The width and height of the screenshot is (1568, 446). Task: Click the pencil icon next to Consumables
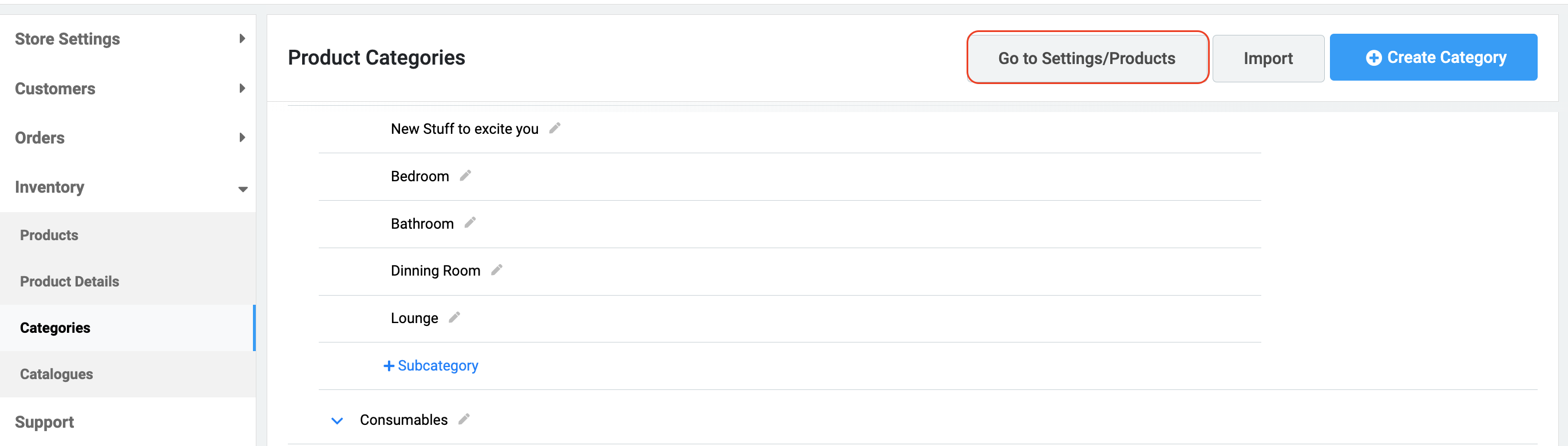coord(464,419)
